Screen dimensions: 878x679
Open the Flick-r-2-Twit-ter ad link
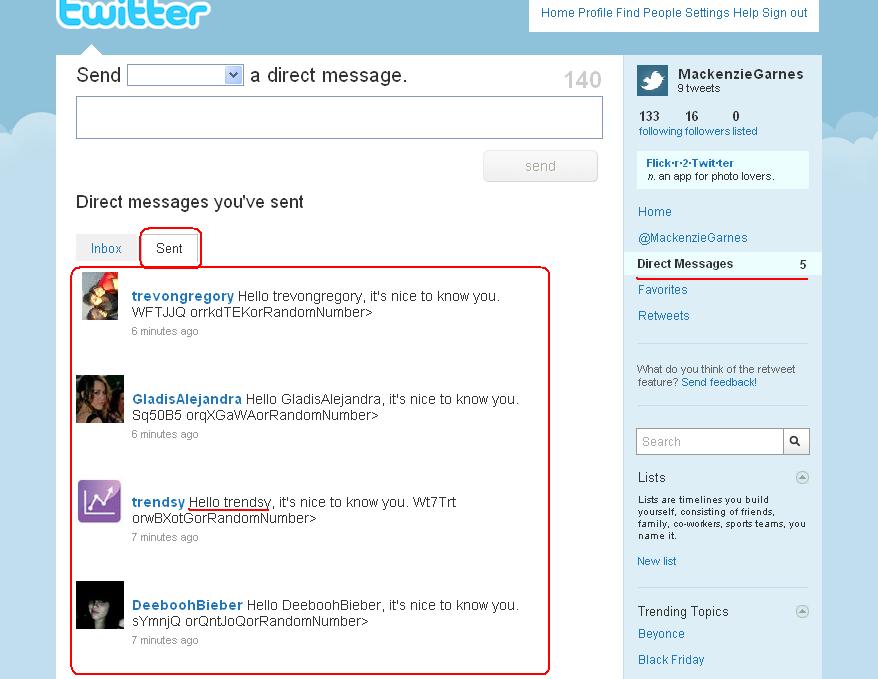pos(689,163)
